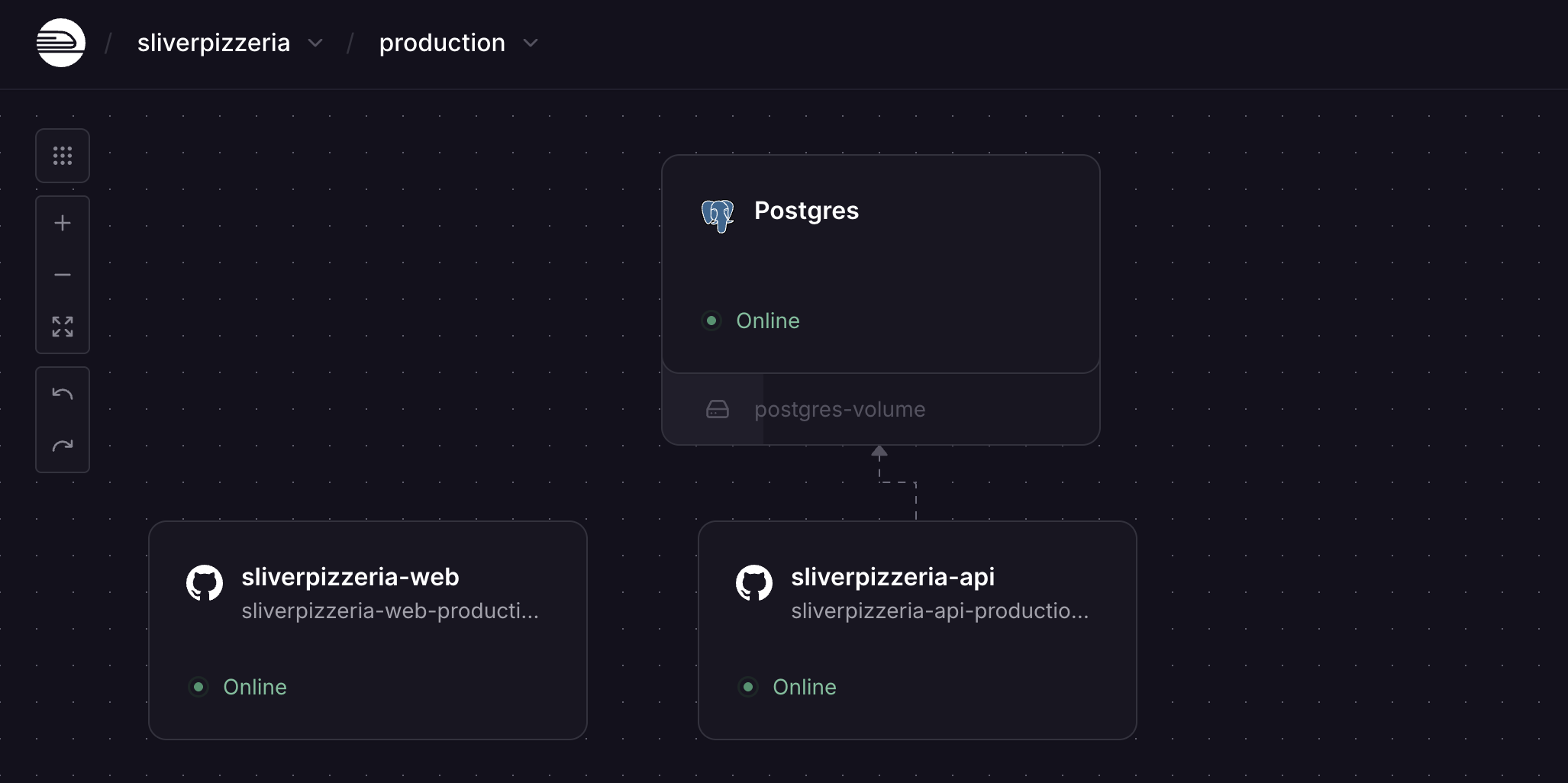Select the postgres-volume attachment label
The width and height of the screenshot is (1568, 783).
pos(840,410)
